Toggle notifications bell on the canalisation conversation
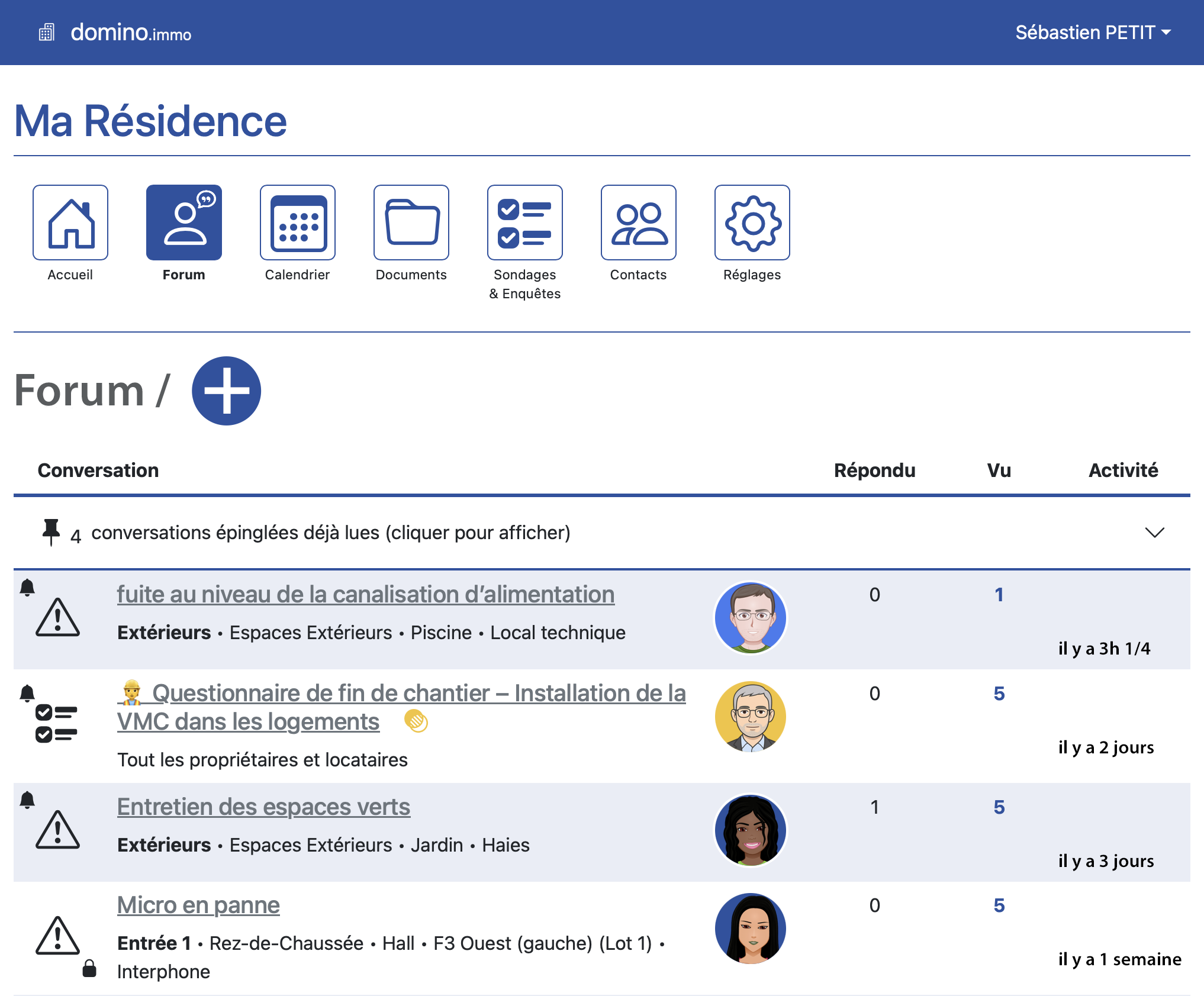Viewport: 1204px width, 996px height. (26, 587)
